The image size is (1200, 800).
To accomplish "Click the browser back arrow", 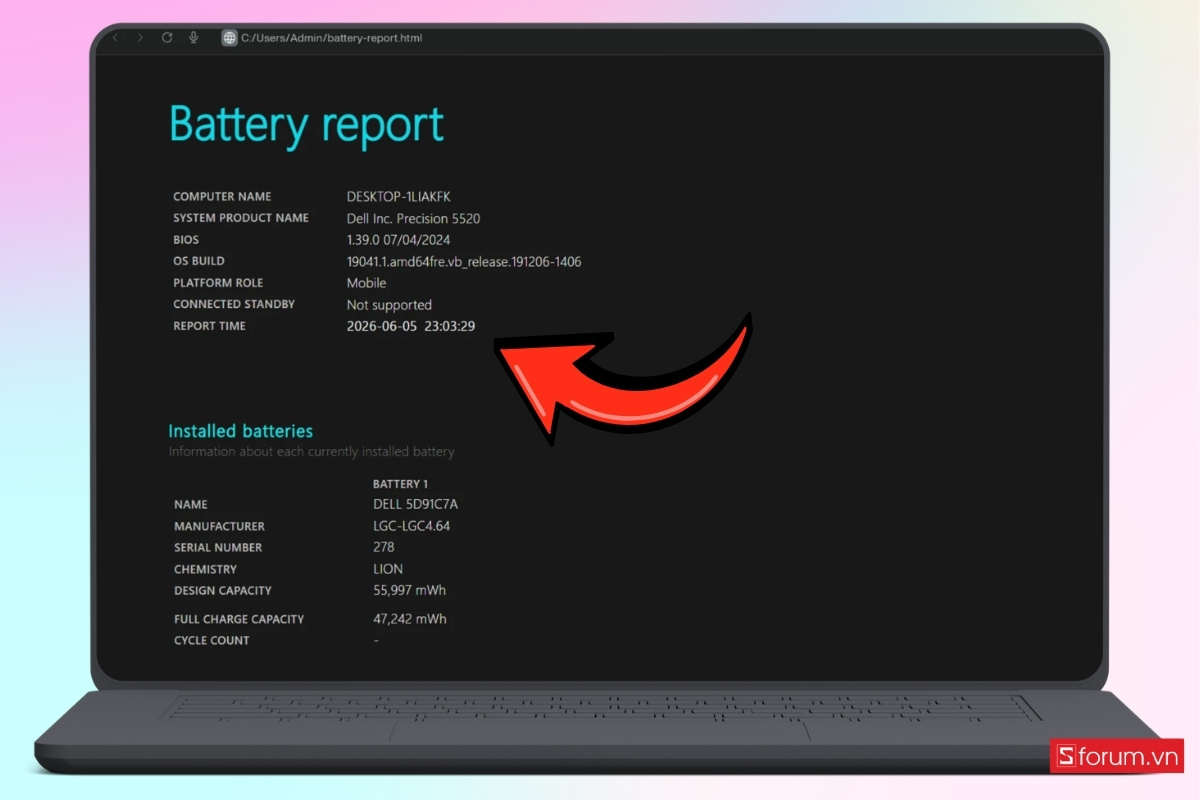I will point(114,37).
